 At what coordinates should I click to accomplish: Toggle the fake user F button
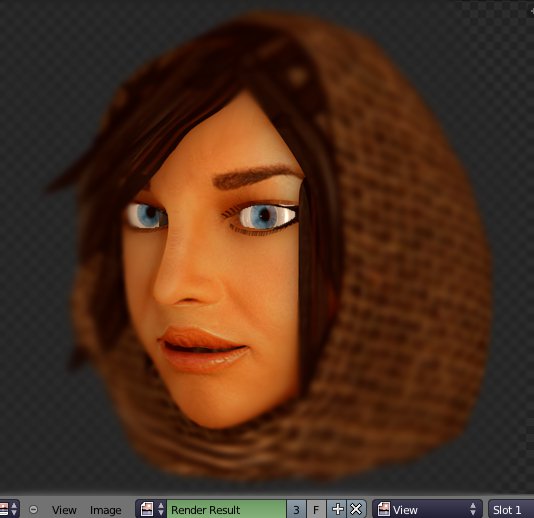pyautogui.click(x=316, y=509)
